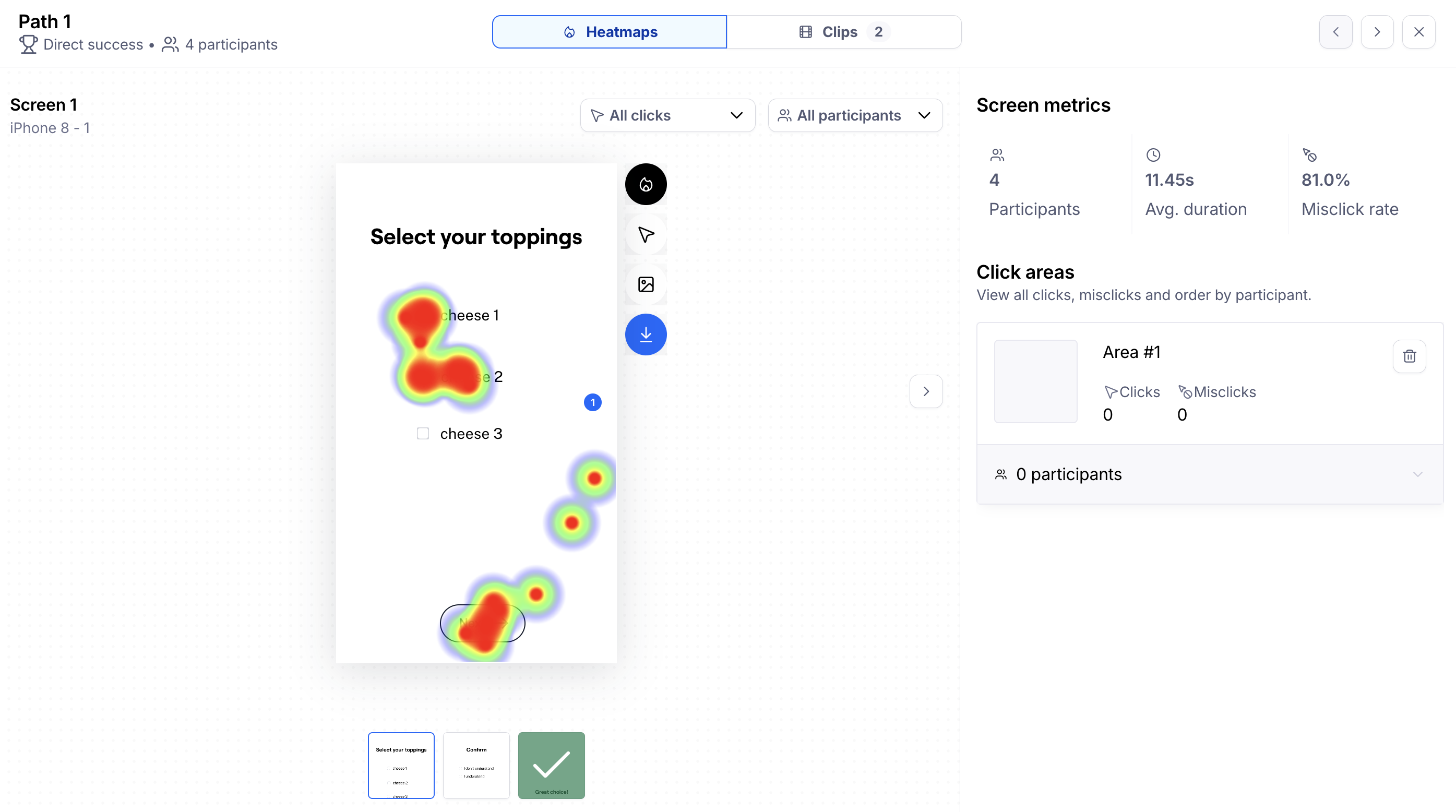Screen dimensions: 1456x812
Task: Click the Area #1 preview thumbnail
Action: pyautogui.click(x=1035, y=381)
